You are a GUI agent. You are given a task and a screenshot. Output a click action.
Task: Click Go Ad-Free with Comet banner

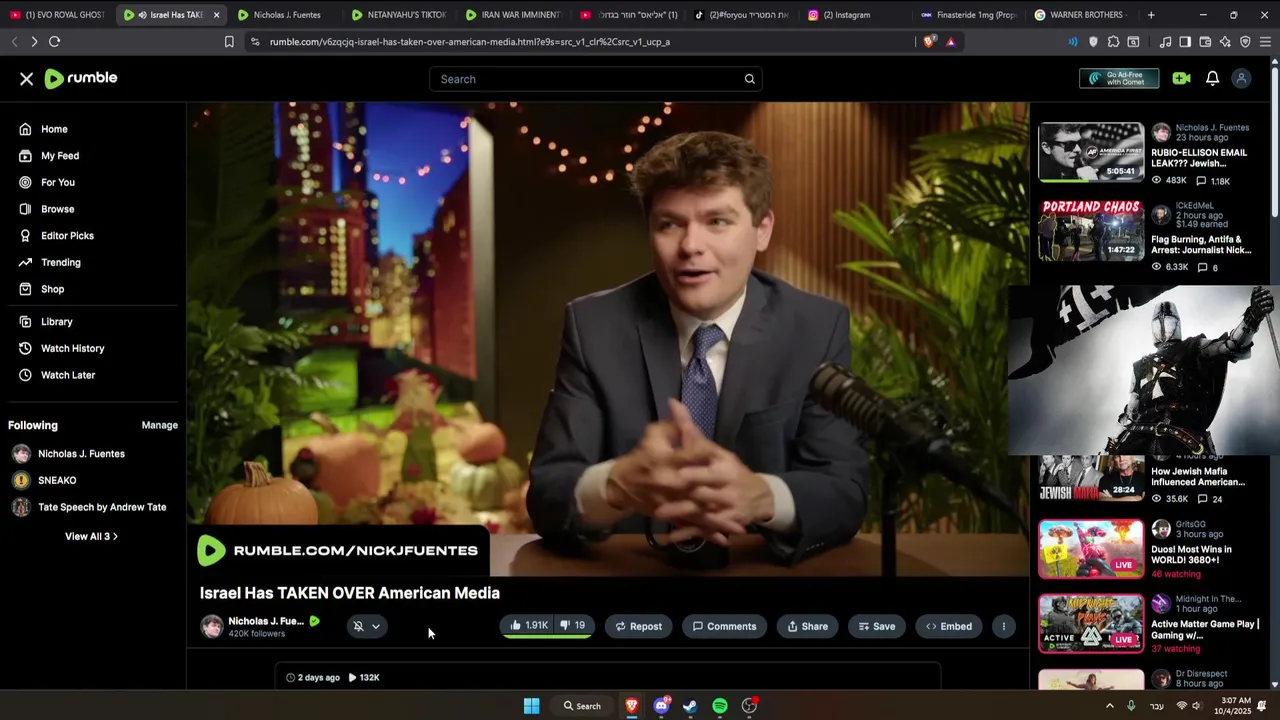(x=1119, y=78)
